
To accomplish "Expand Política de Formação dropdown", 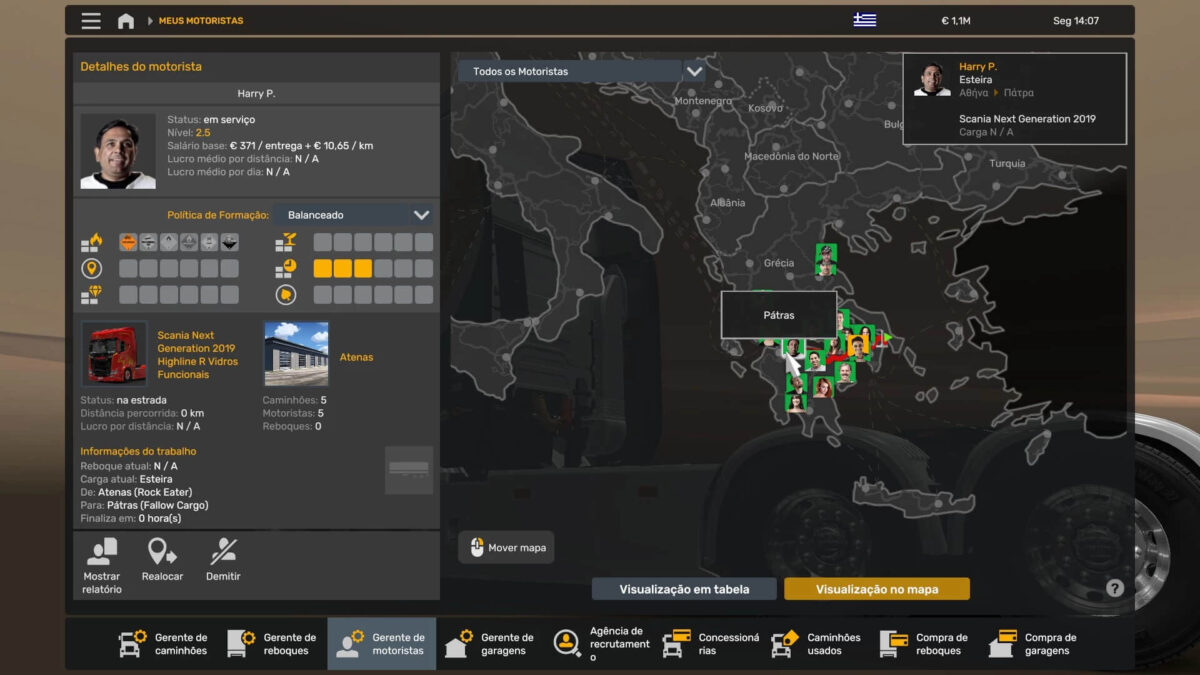I will 356,215.
